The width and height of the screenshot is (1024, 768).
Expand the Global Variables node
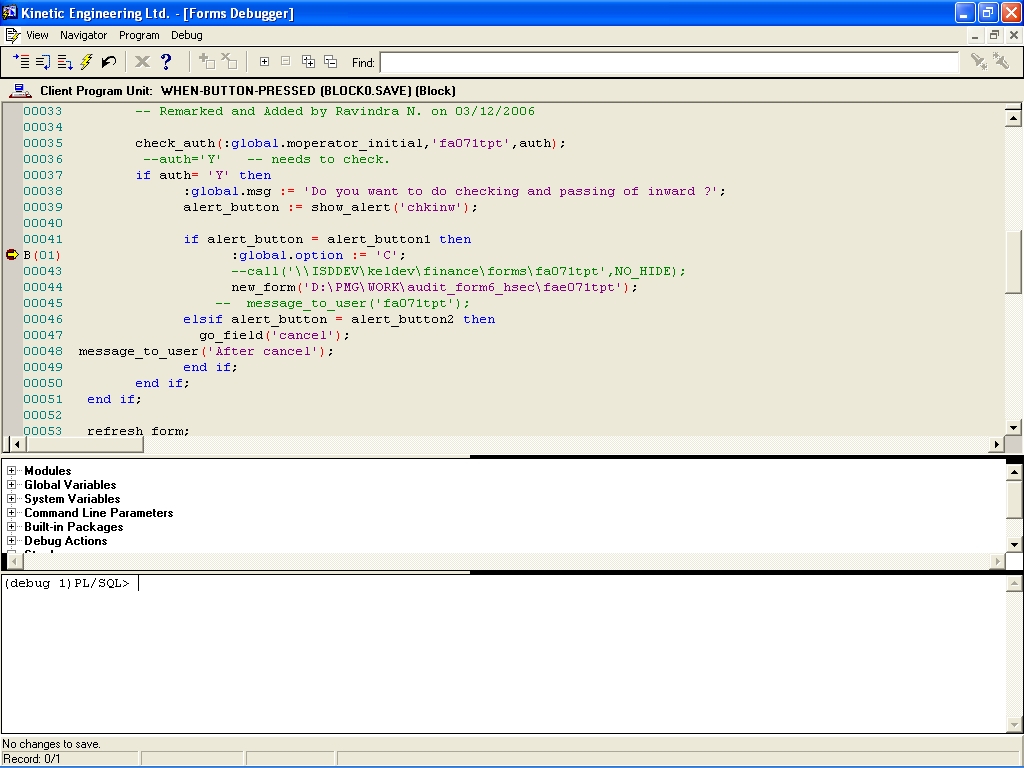[12, 485]
